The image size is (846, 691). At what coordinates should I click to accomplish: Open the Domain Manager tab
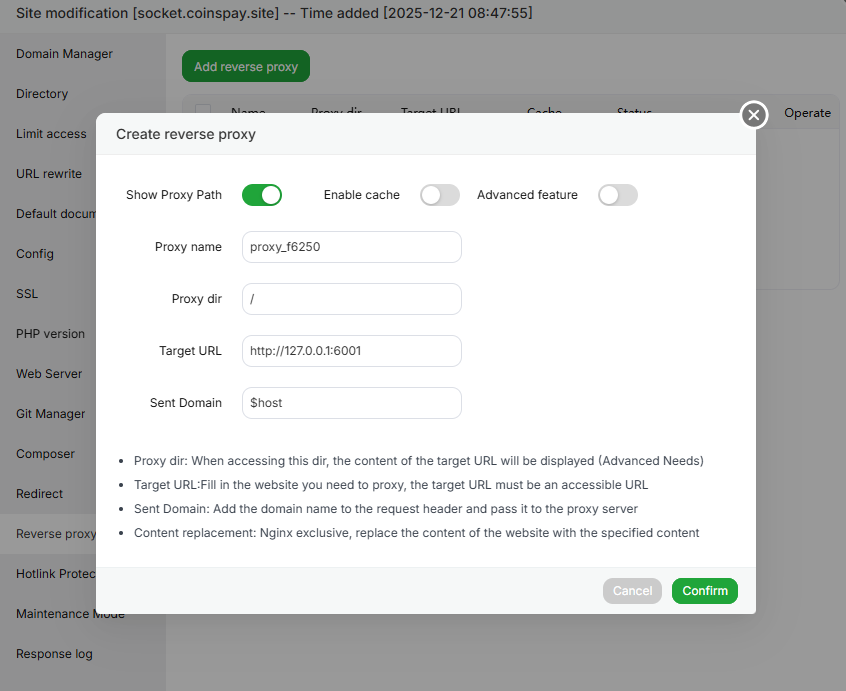click(64, 54)
